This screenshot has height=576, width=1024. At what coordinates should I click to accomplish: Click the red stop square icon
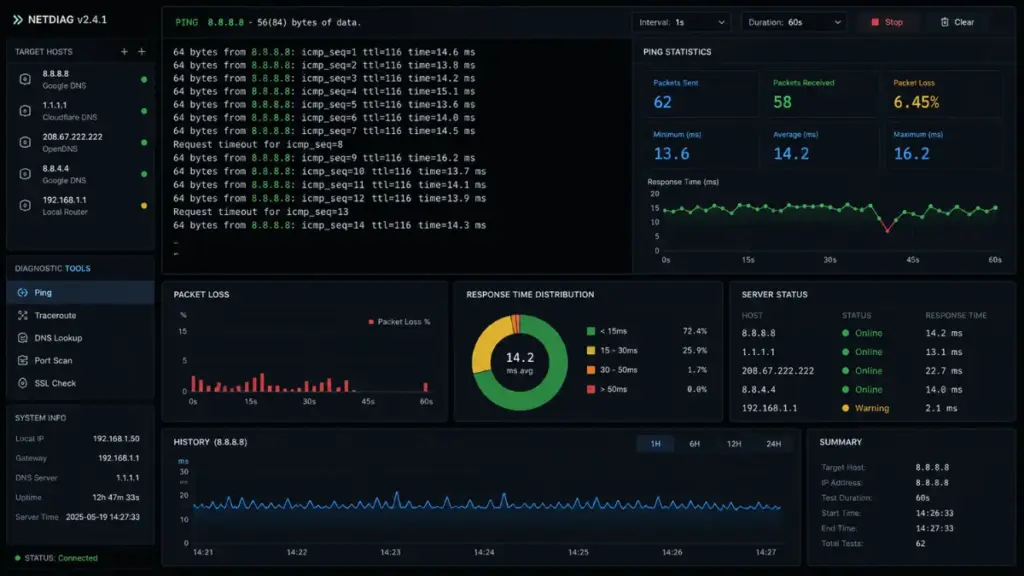[875, 22]
